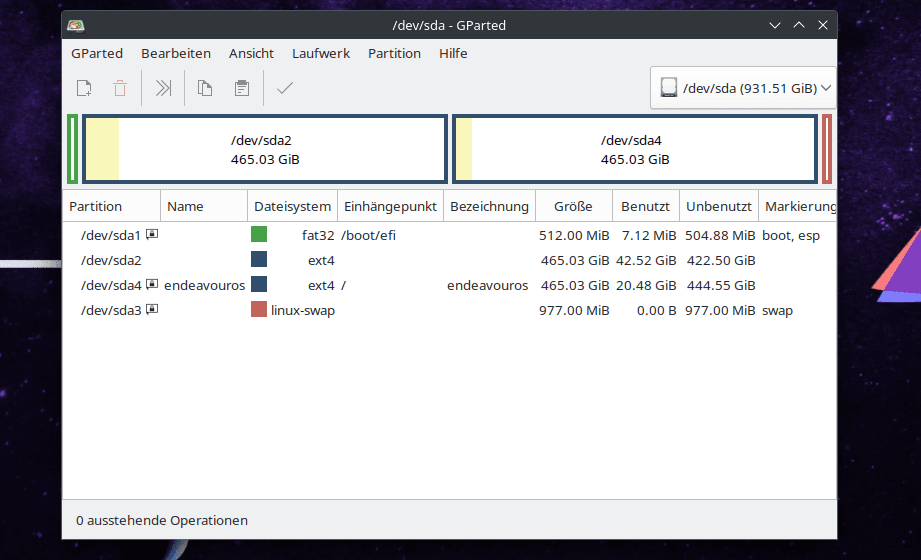Open the Laufwerk menu
Image resolution: width=921 pixels, height=560 pixels.
[x=321, y=53]
